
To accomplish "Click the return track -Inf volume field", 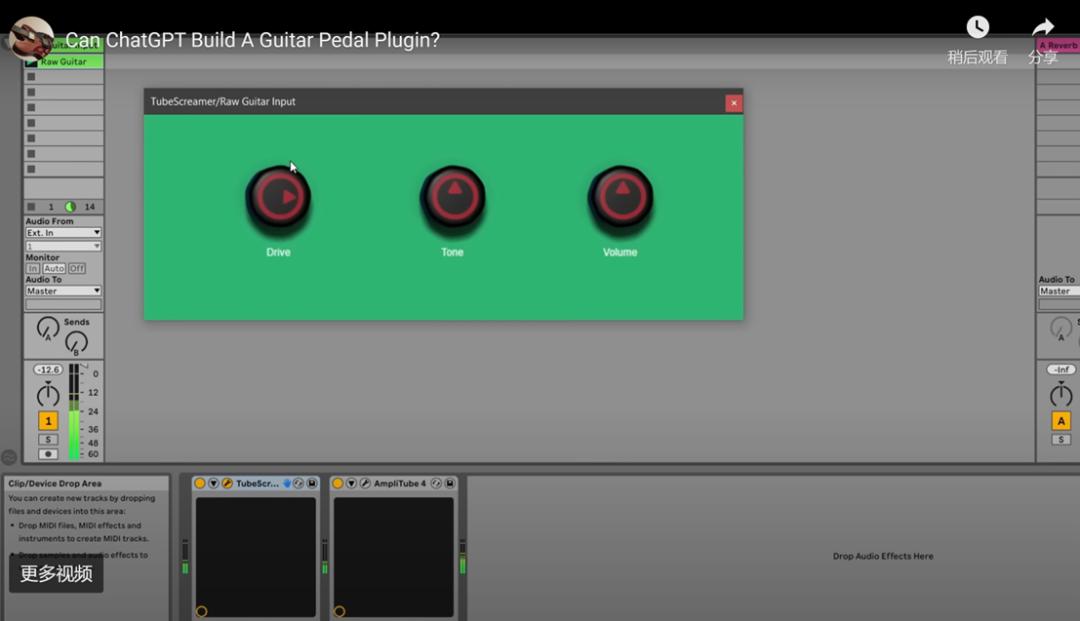I will point(1061,370).
